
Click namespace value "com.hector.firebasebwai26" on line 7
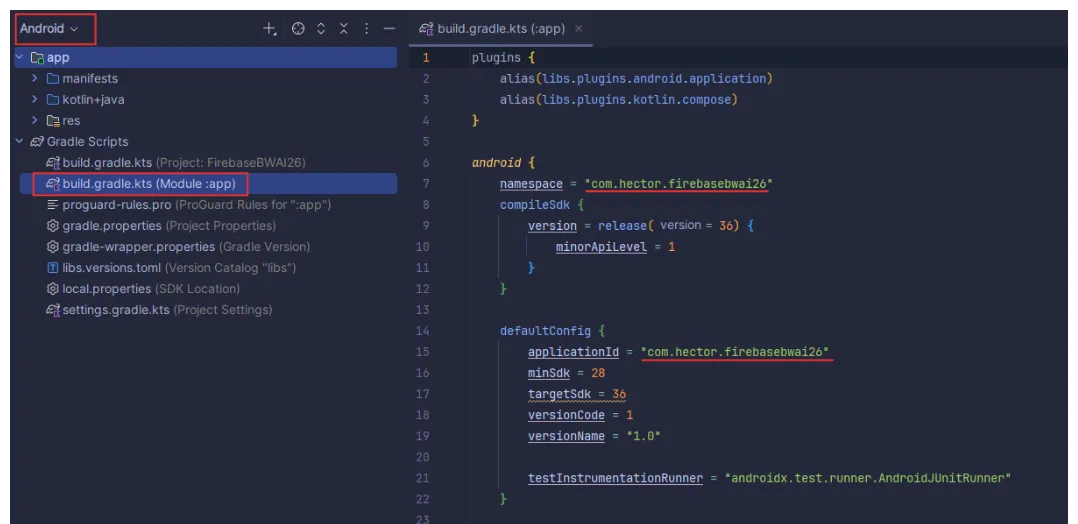pyautogui.click(x=679, y=184)
